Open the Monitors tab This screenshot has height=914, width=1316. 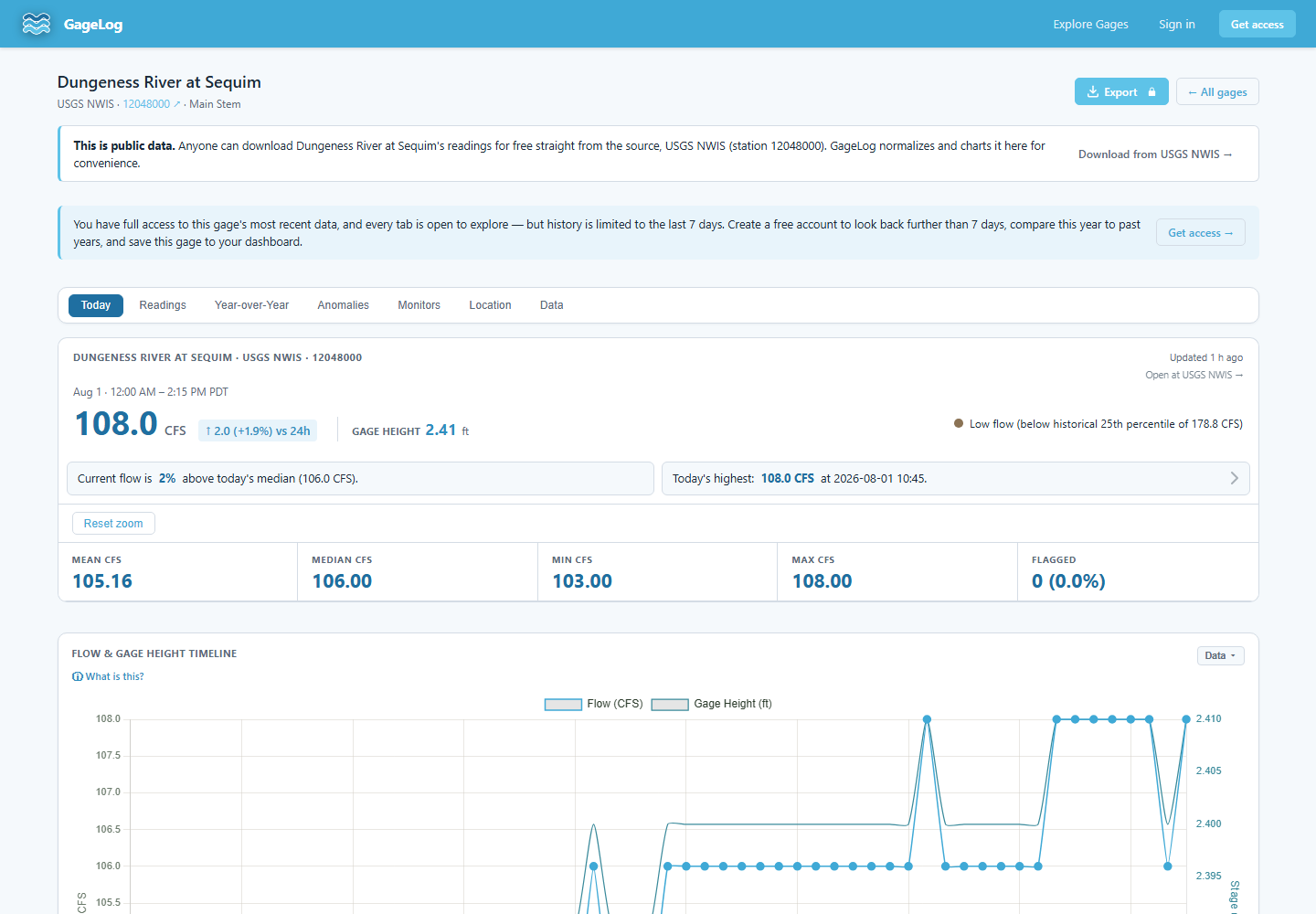coord(419,305)
